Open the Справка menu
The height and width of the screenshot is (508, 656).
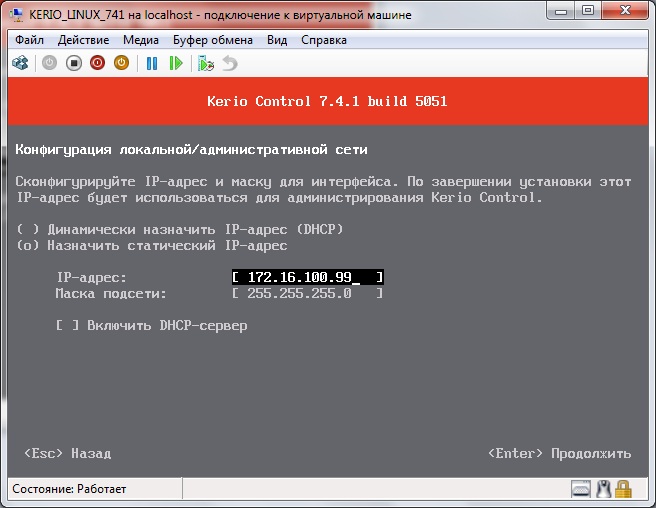pyautogui.click(x=324, y=40)
